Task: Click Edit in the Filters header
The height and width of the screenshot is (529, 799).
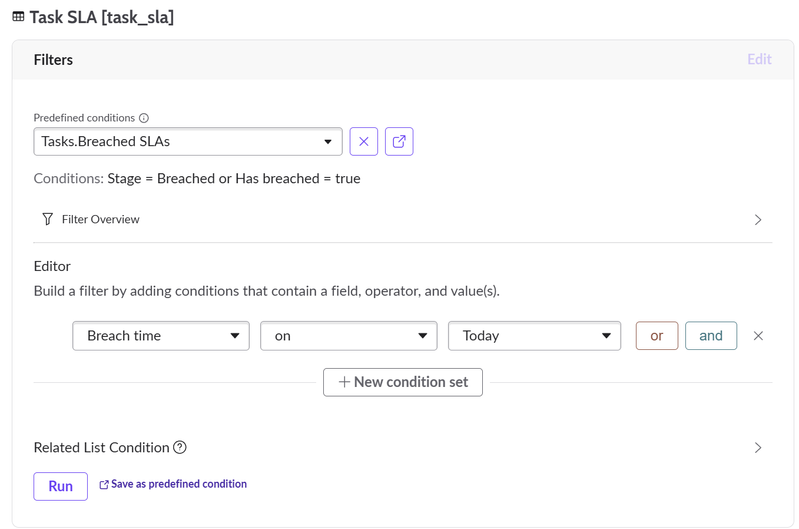Action: coord(759,60)
